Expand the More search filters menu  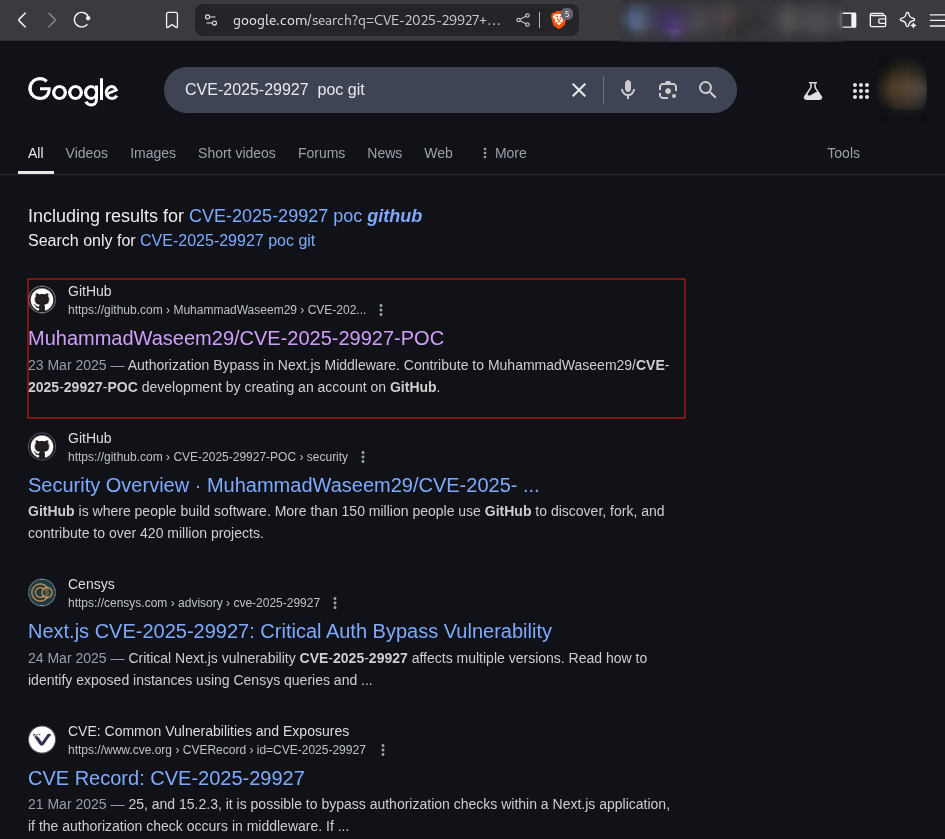[504, 153]
